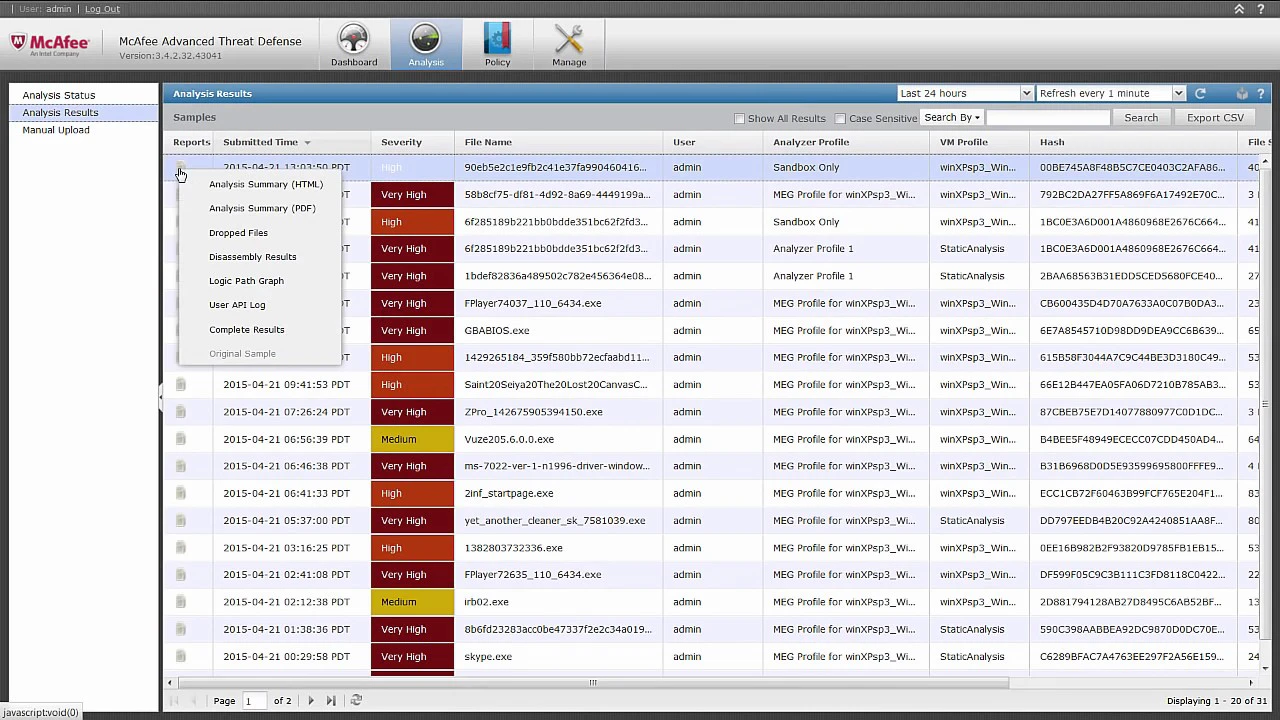The width and height of the screenshot is (1280, 720).
Task: Open reports icon for 8b6fd23283acc0be row
Action: [x=181, y=629]
